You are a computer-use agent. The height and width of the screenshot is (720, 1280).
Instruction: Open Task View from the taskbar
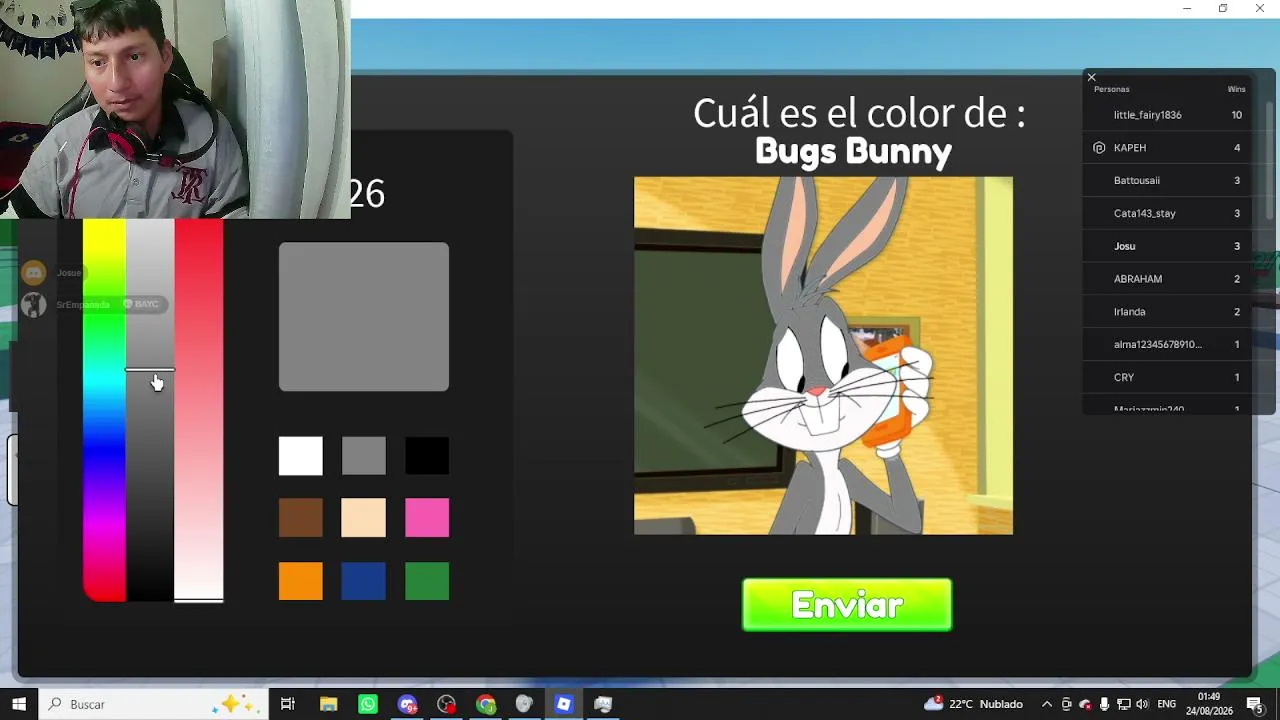click(x=288, y=704)
